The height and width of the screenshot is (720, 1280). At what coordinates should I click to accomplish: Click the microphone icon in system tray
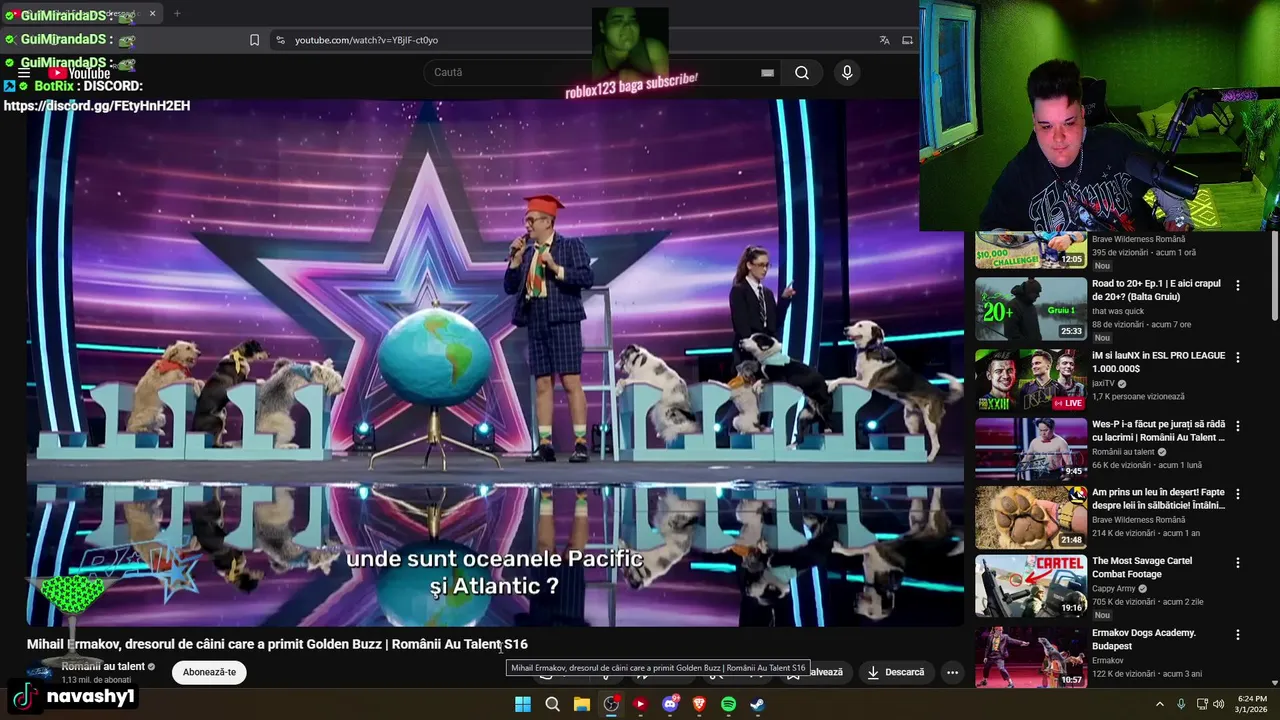coord(1181,704)
